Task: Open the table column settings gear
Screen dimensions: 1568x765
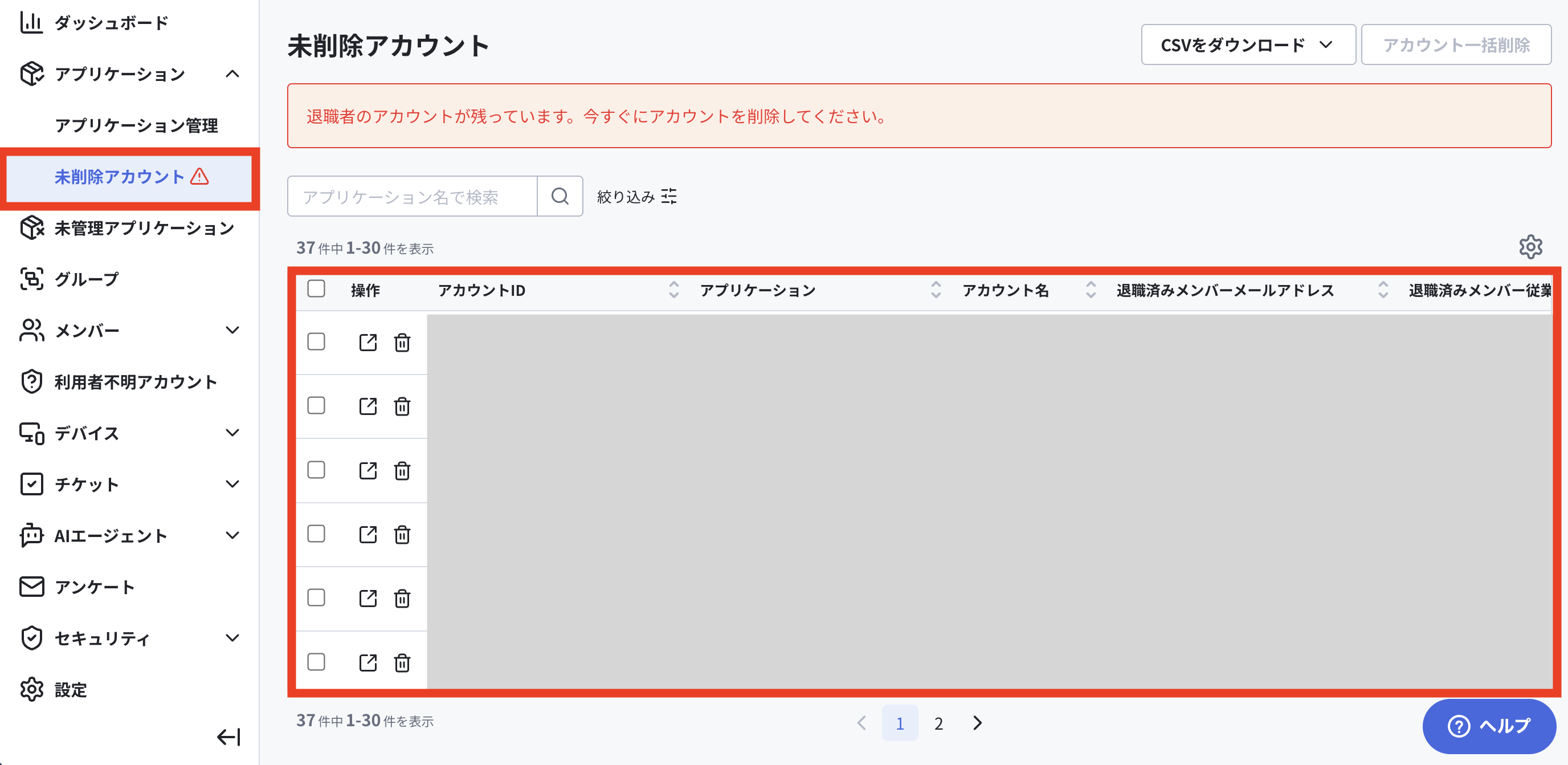Action: (x=1530, y=247)
